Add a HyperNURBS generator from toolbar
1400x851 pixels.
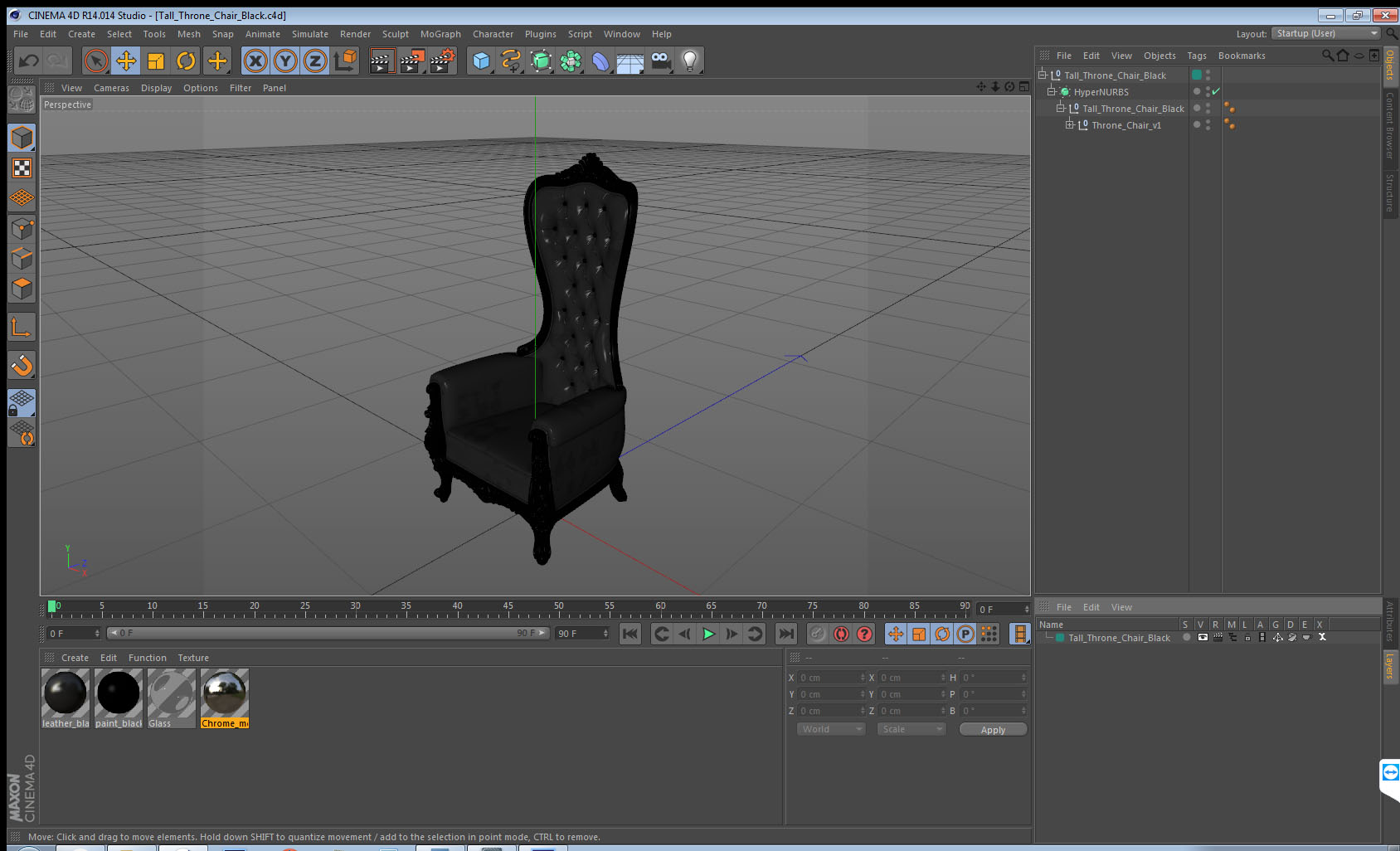coord(541,61)
